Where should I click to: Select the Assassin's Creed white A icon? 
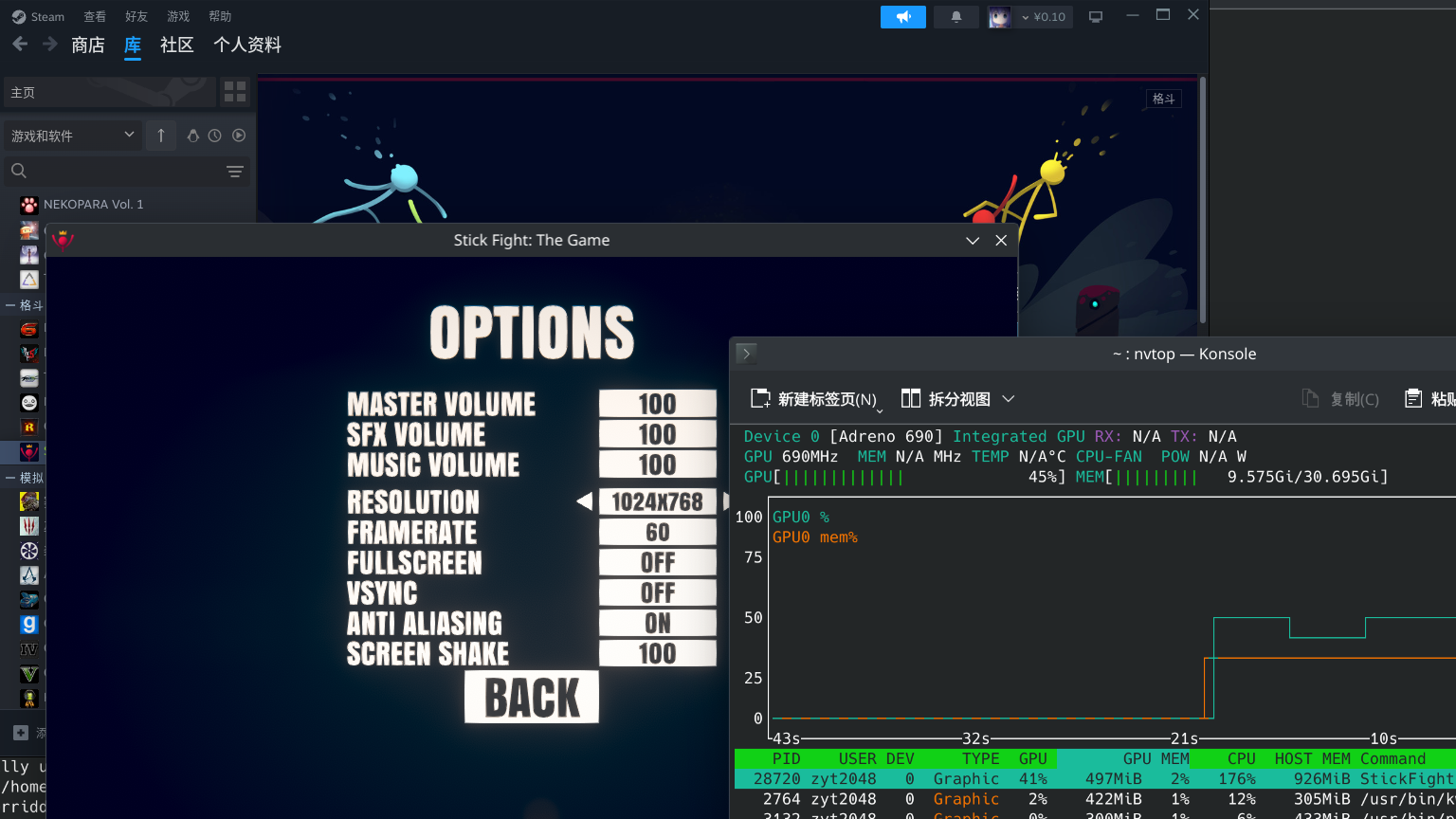pyautogui.click(x=29, y=574)
